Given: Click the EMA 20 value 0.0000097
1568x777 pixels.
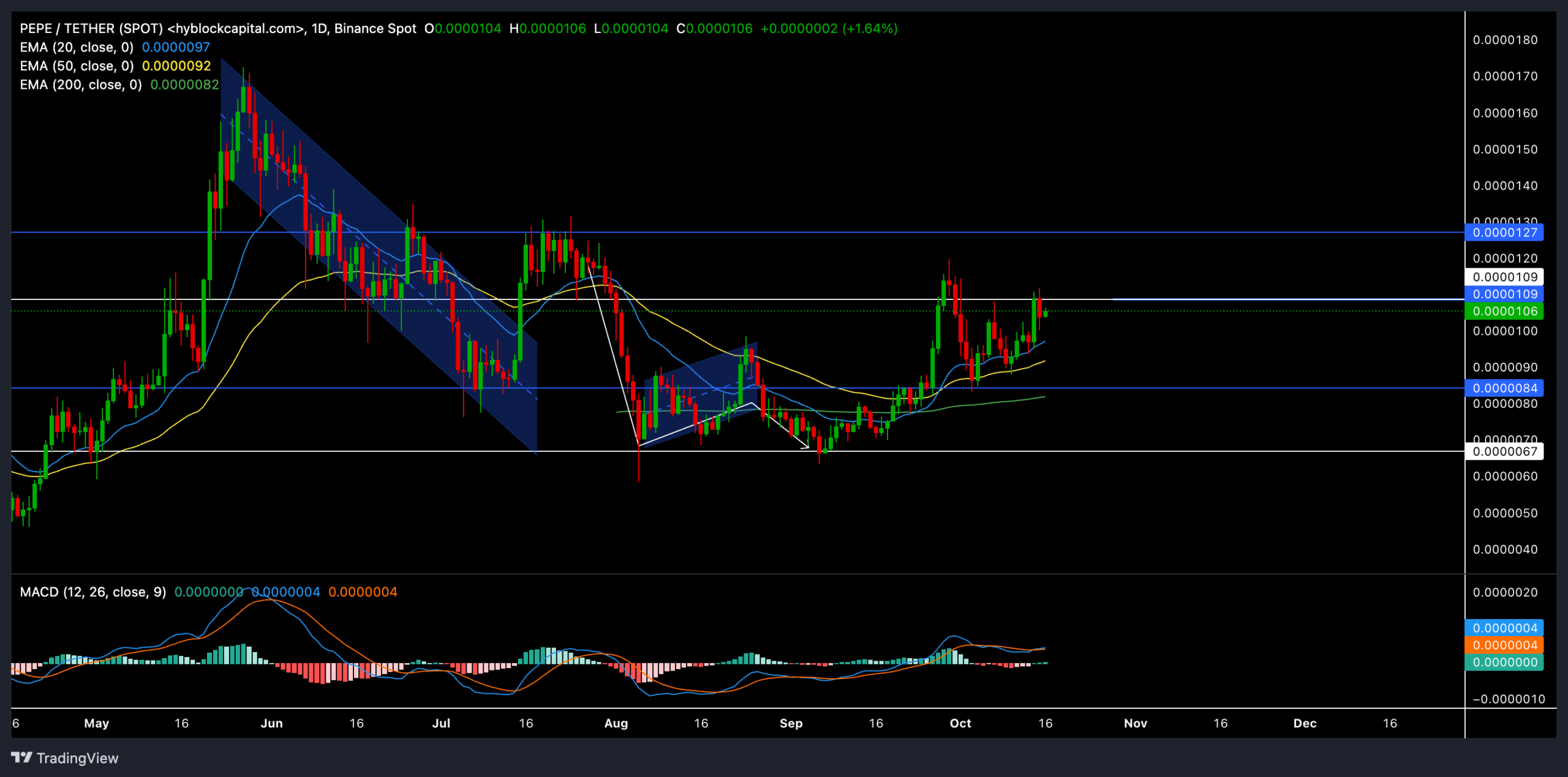Looking at the screenshot, I should pos(176,47).
